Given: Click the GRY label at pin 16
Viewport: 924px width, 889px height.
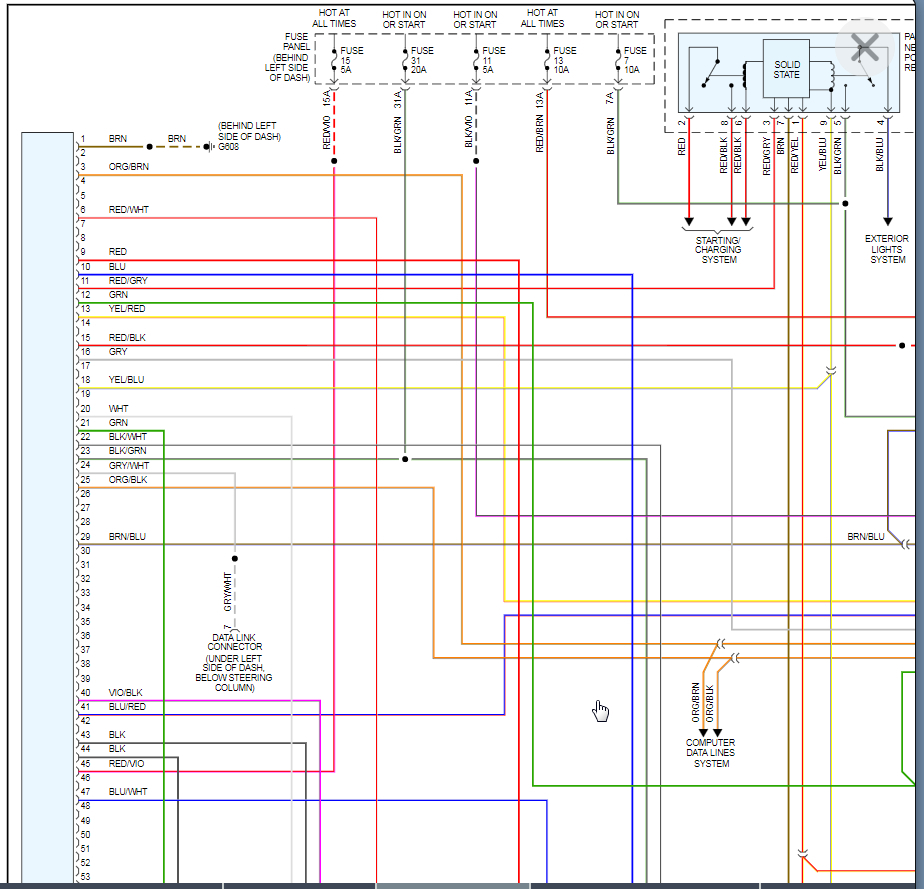Looking at the screenshot, I should coord(118,351).
